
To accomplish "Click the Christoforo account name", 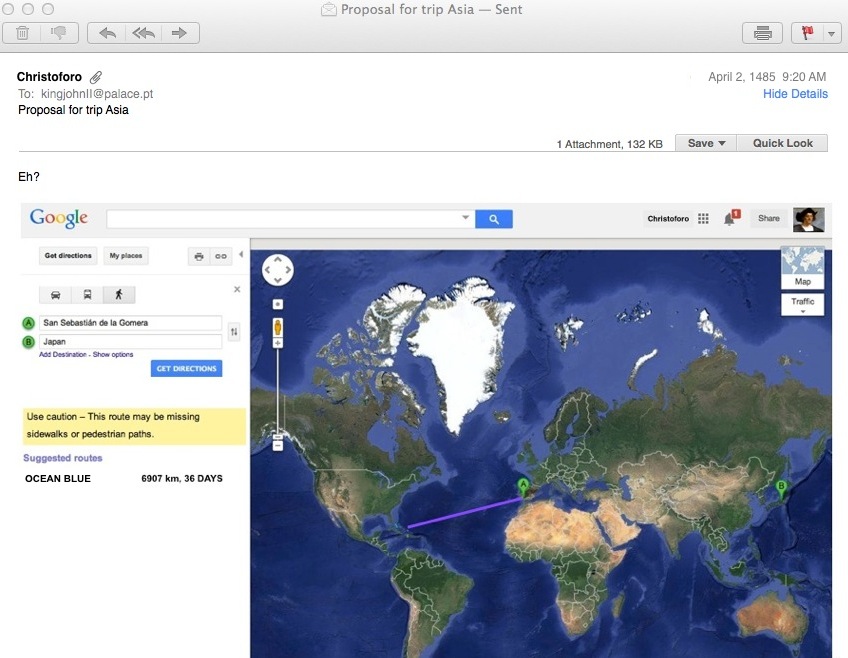I will 668,218.
